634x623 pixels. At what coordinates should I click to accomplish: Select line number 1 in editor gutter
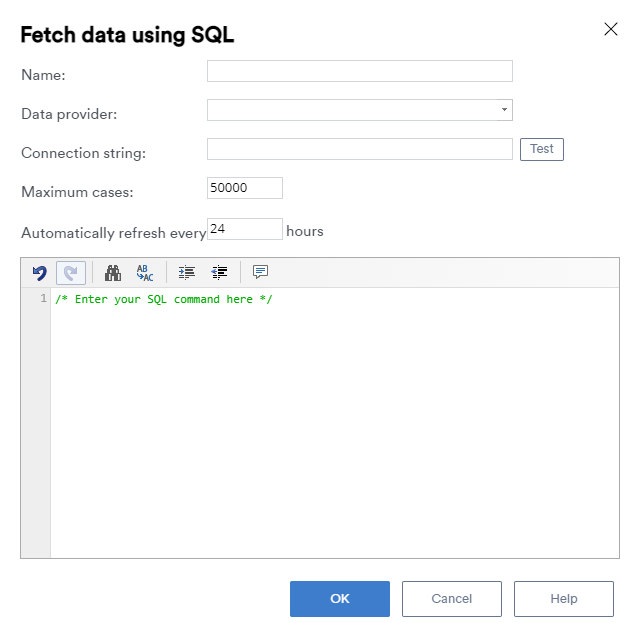tap(43, 298)
